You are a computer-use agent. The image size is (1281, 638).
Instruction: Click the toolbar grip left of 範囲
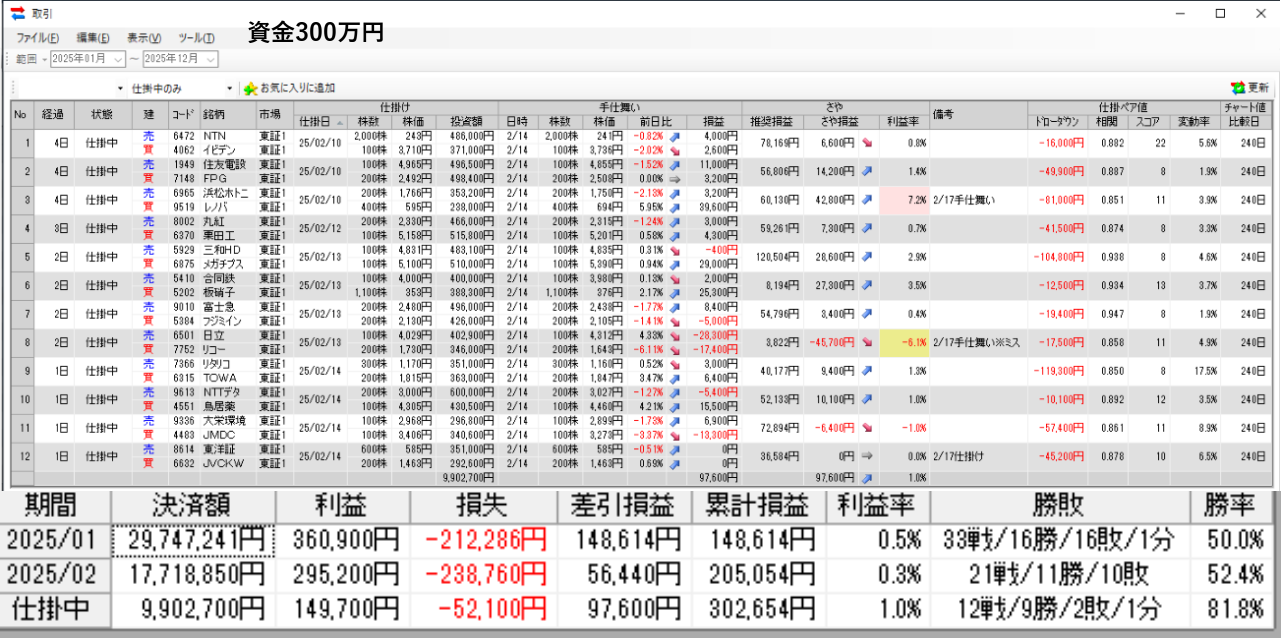(8, 59)
